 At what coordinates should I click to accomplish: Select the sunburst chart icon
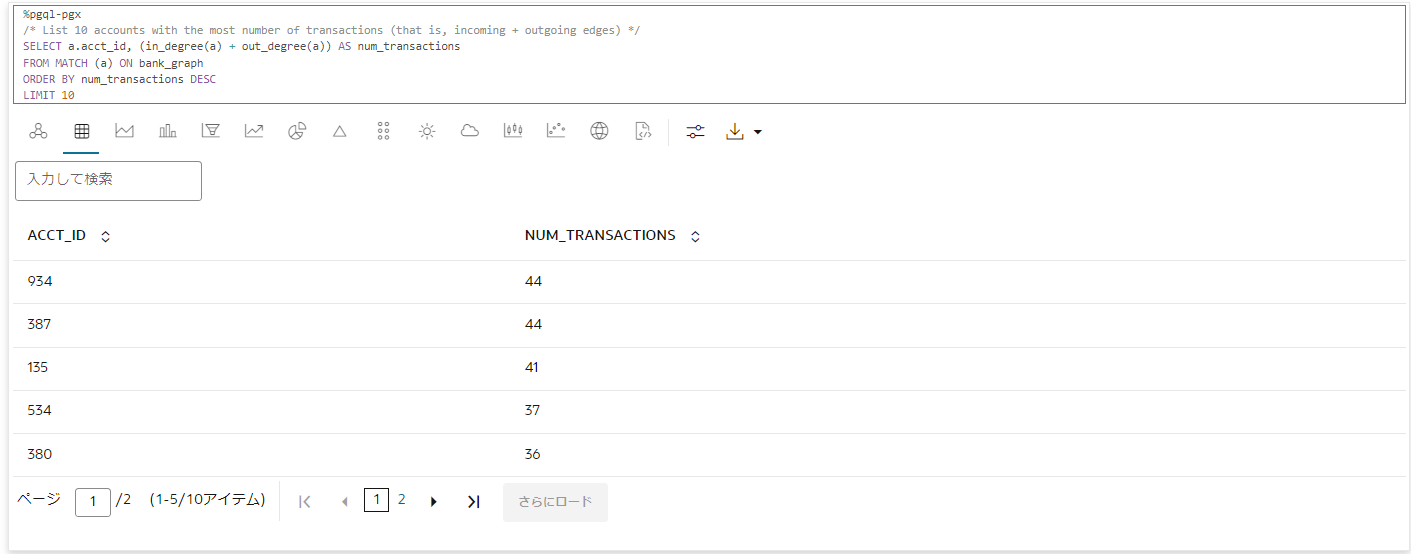coord(427,131)
